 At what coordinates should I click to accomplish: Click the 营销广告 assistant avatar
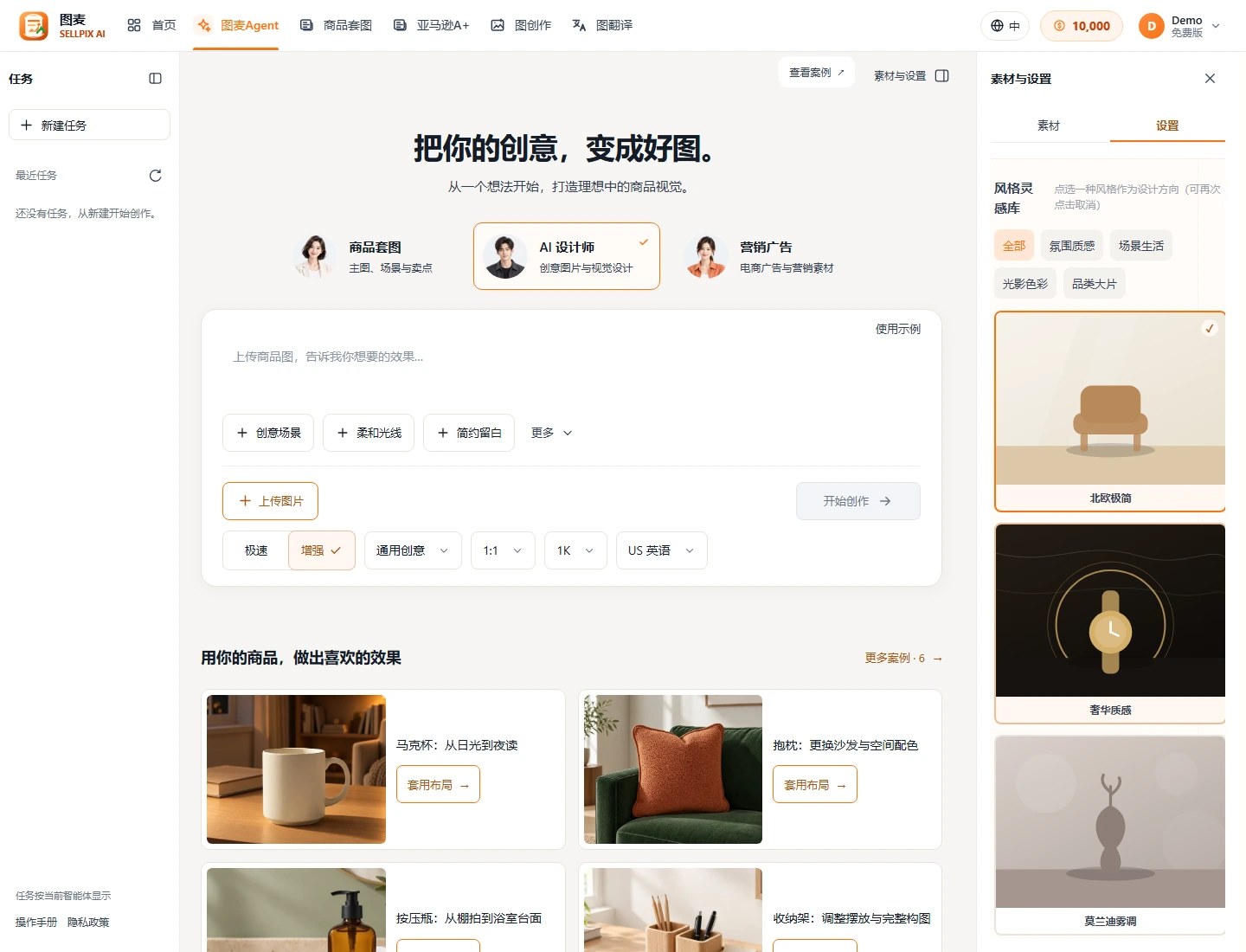pos(706,256)
